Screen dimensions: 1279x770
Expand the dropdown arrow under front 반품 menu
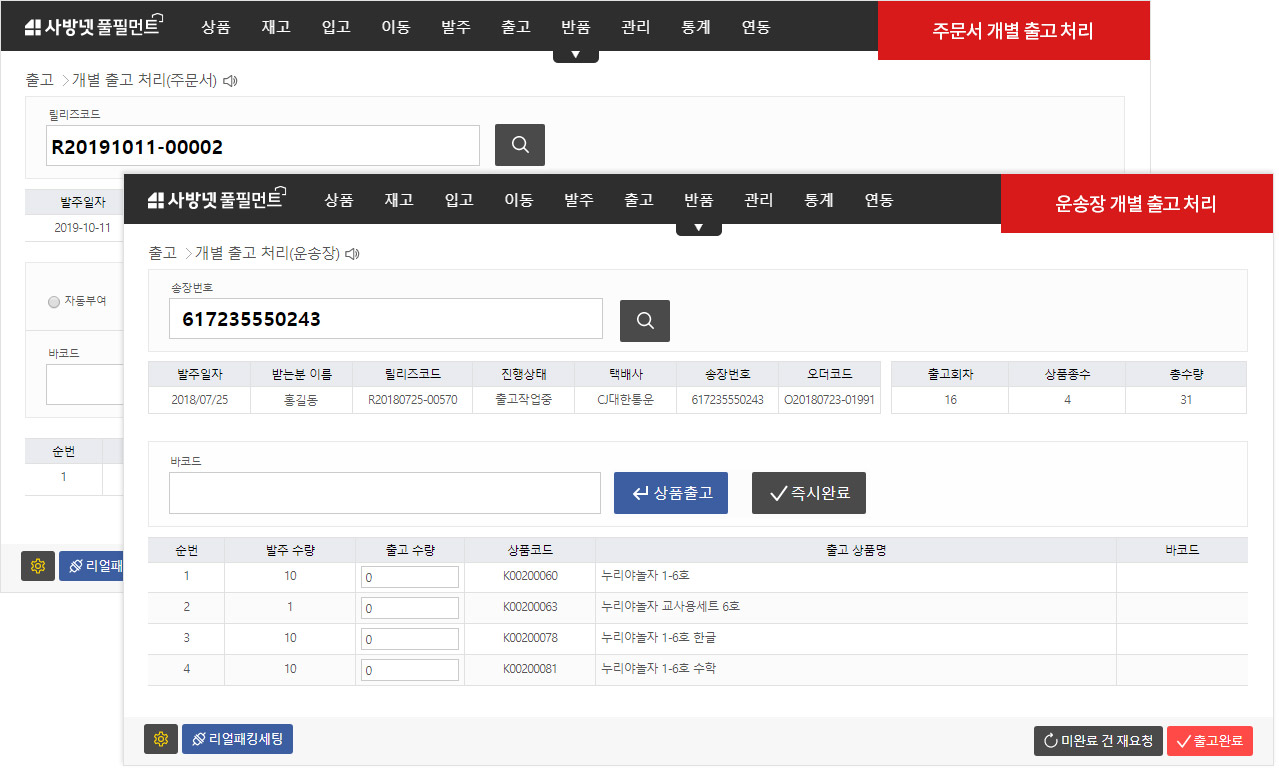point(698,228)
